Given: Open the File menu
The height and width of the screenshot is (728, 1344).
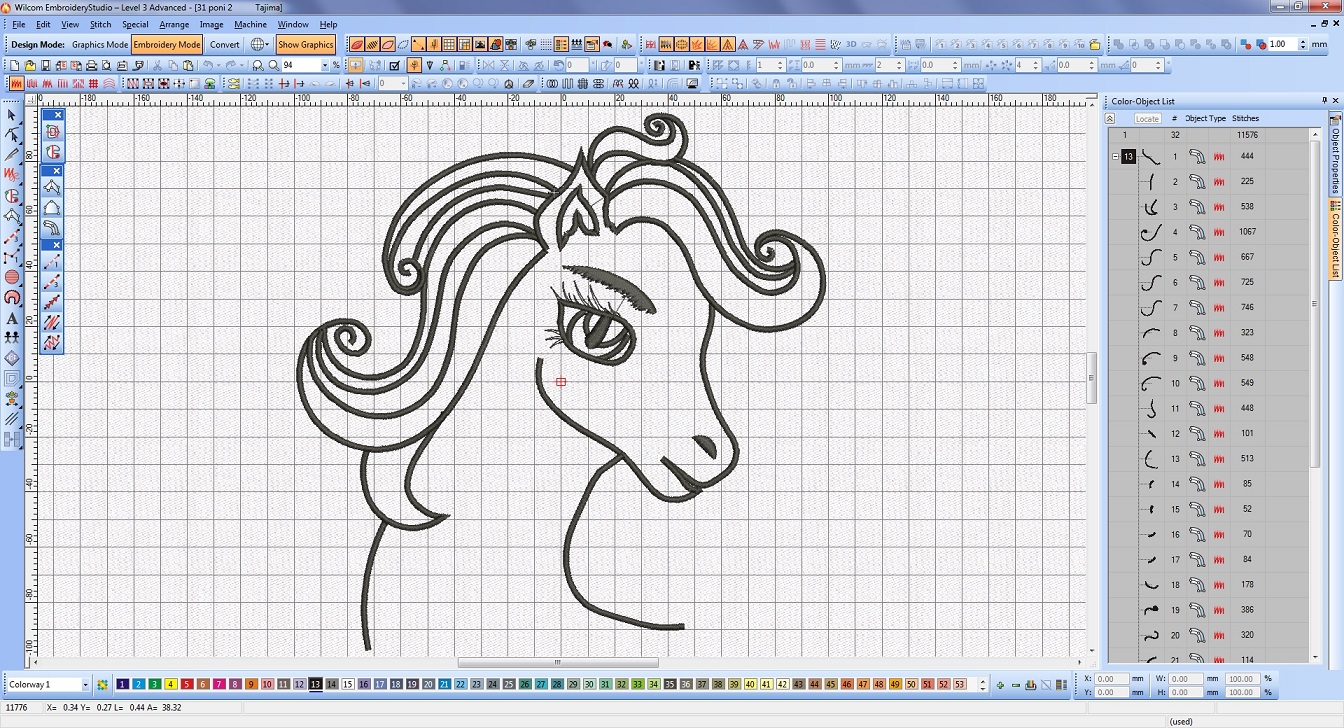Looking at the screenshot, I should click(x=18, y=24).
